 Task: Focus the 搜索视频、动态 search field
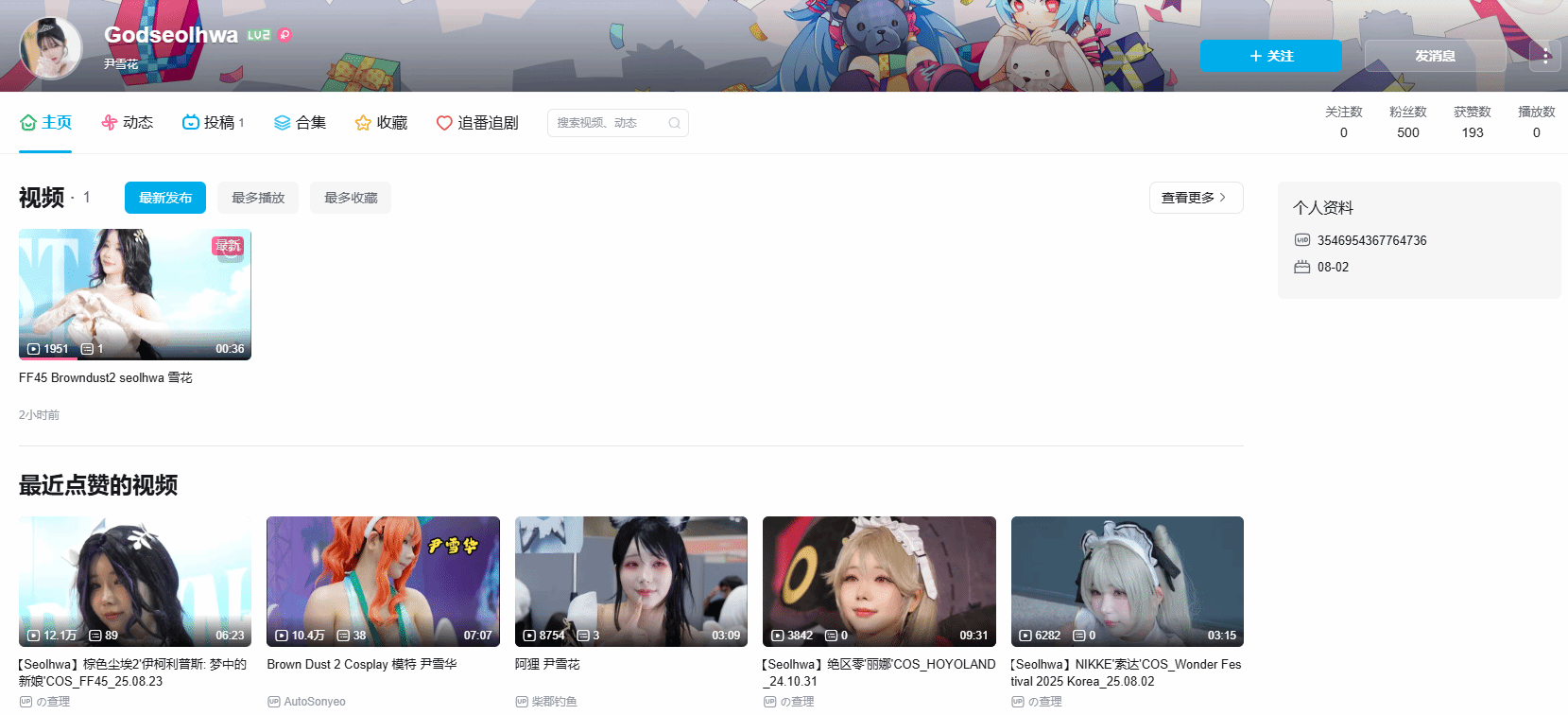click(x=605, y=123)
